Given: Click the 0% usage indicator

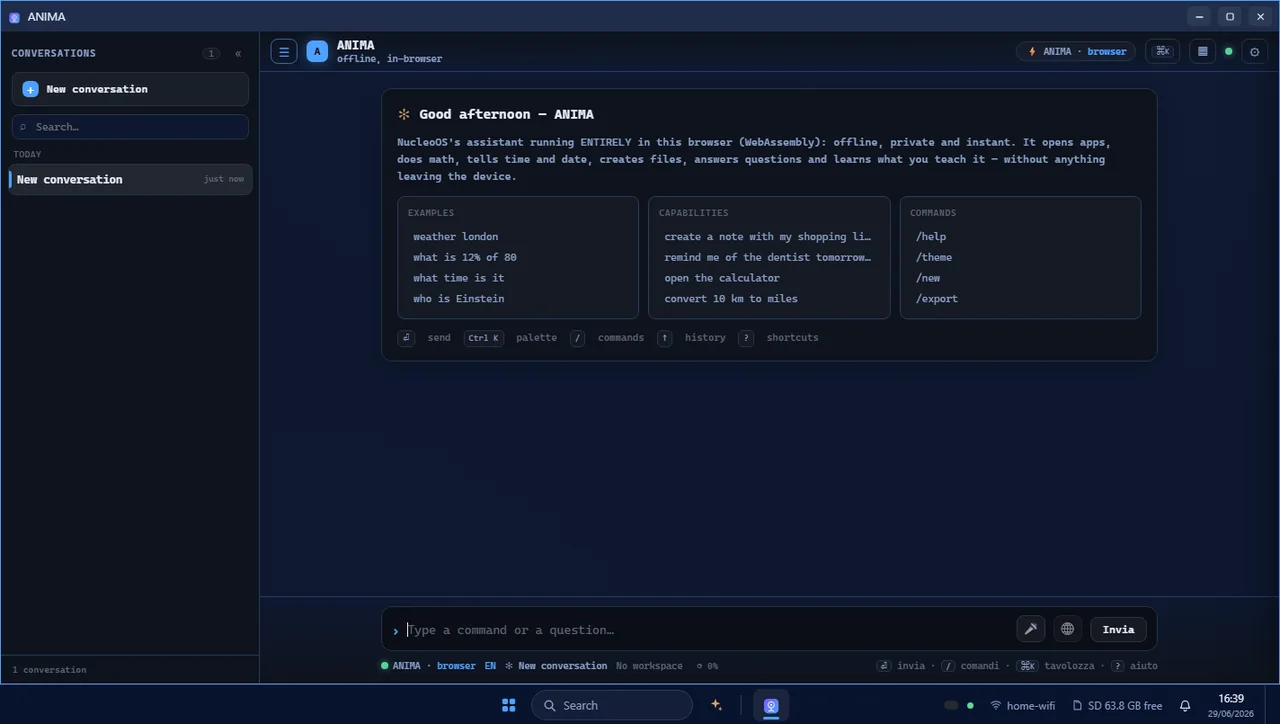Looking at the screenshot, I should coord(707,666).
